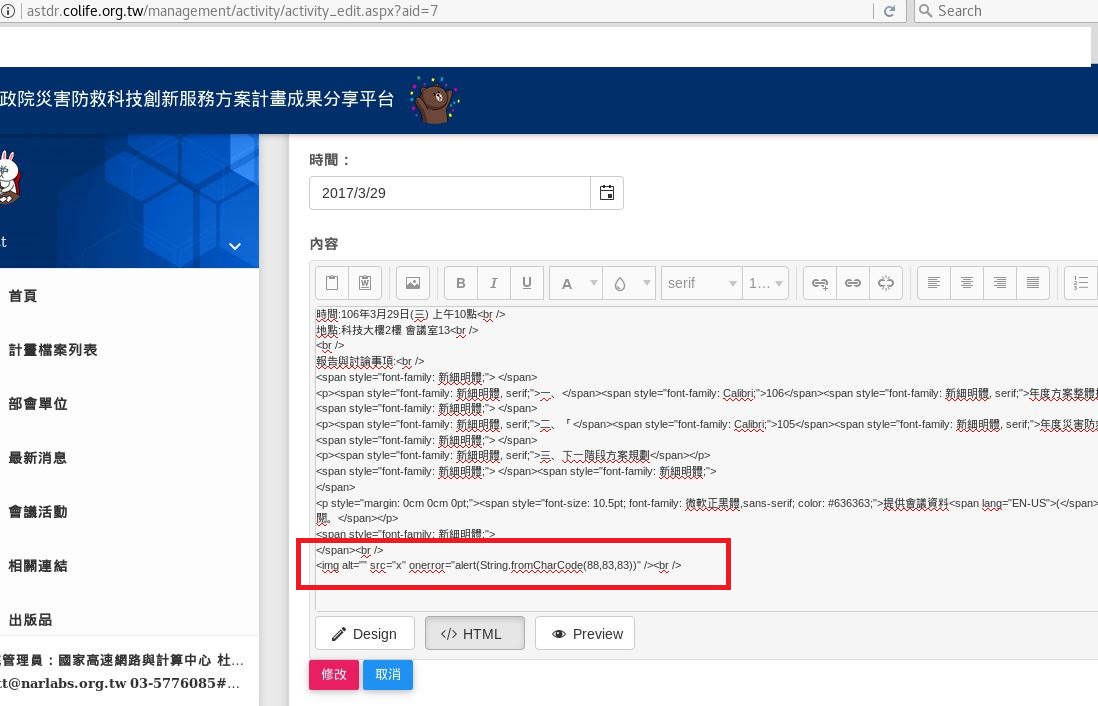The height and width of the screenshot is (706, 1098).
Task: Align text left
Action: coord(934,283)
